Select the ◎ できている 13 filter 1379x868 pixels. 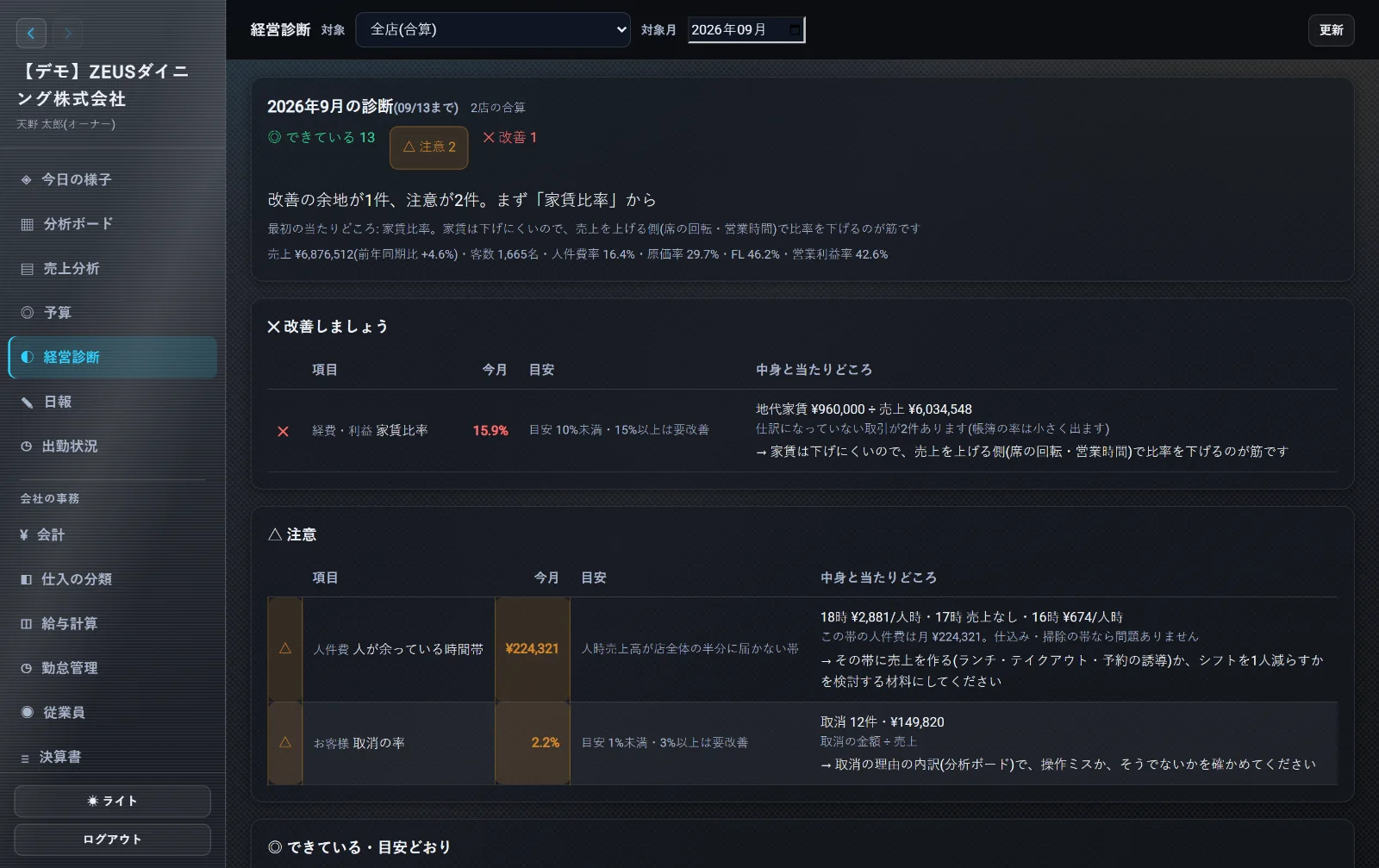(321, 138)
